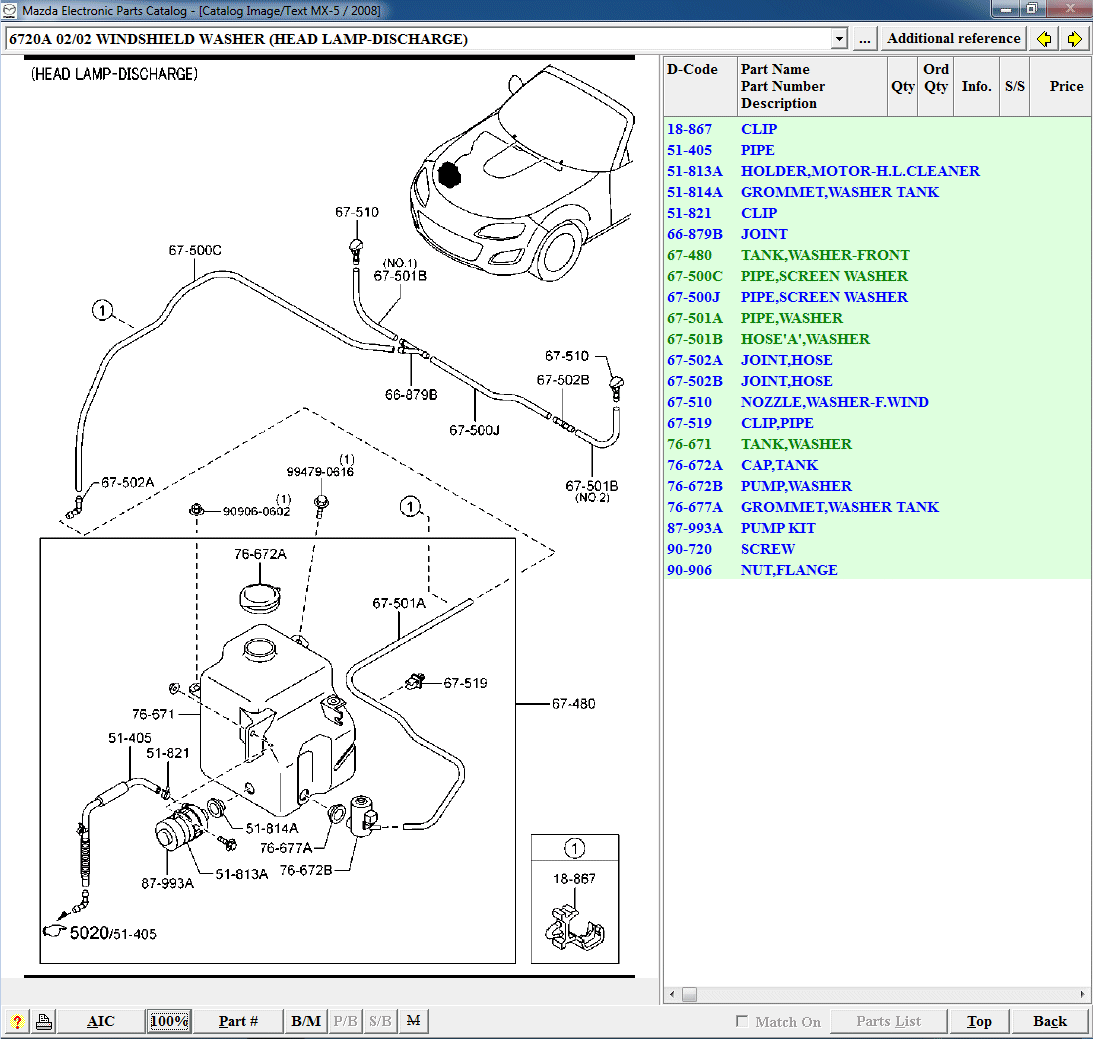Click the yellow next page arrow

click(x=1074, y=39)
